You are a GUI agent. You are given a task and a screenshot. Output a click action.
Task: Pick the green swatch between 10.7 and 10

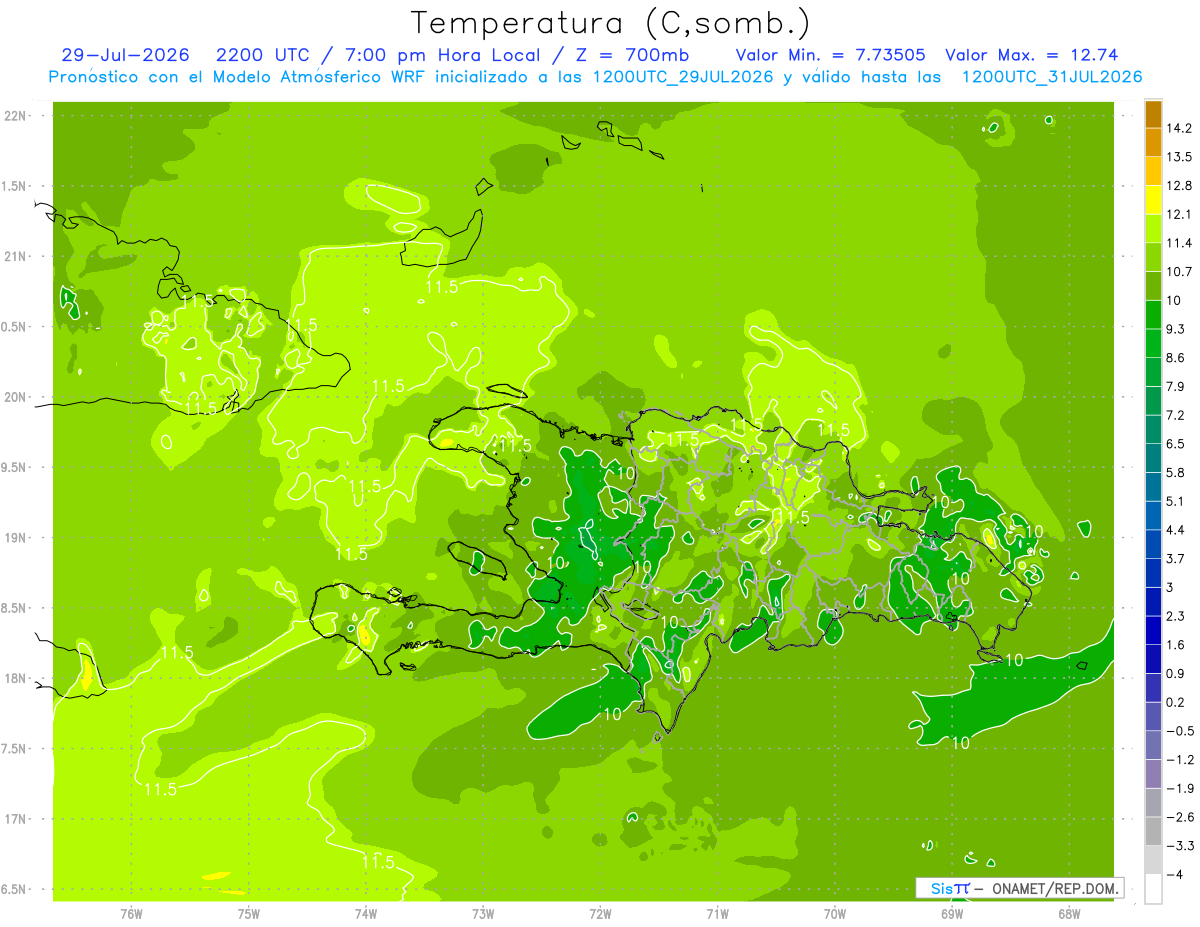(1153, 286)
